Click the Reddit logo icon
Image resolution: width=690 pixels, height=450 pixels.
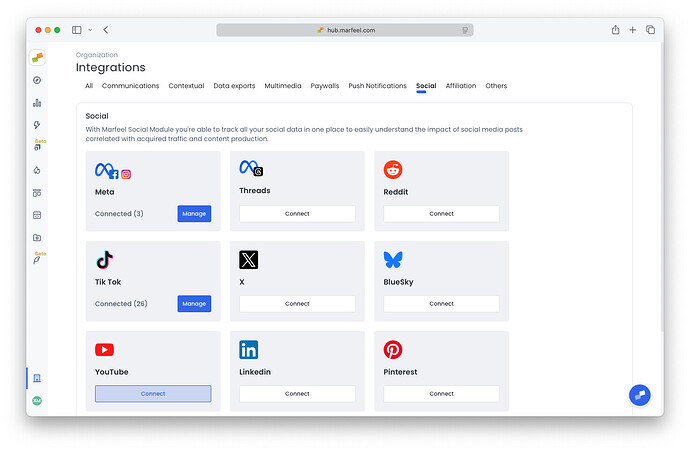pos(393,169)
